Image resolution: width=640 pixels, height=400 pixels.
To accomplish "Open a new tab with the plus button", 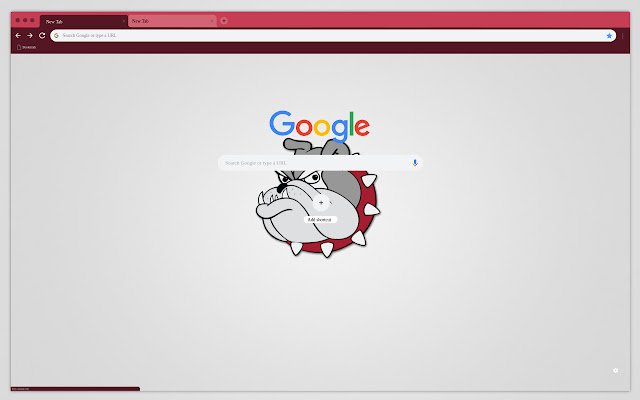I will point(224,21).
